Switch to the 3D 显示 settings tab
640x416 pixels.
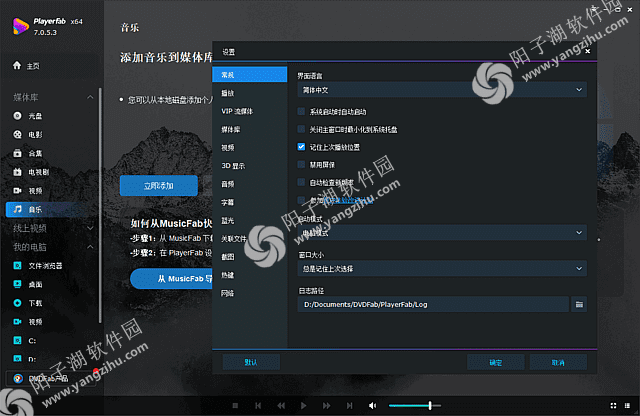click(250, 166)
